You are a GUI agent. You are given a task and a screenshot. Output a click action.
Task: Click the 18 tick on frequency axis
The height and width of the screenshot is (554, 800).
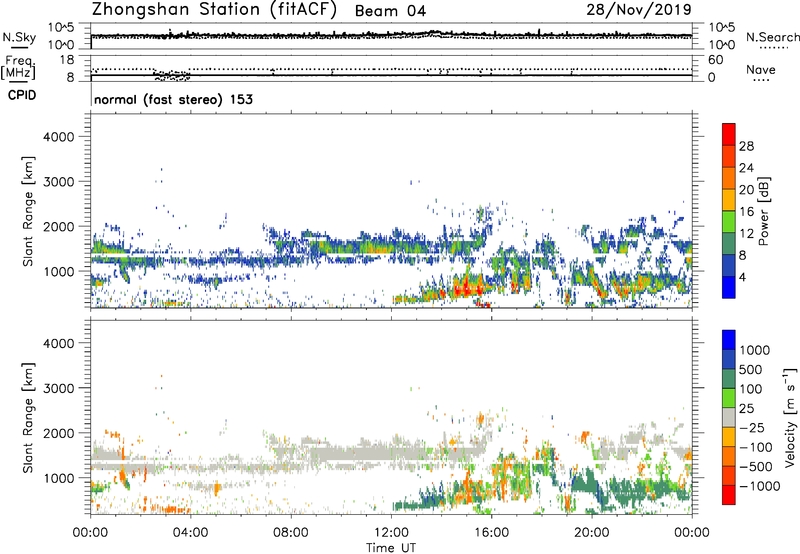coord(67,60)
